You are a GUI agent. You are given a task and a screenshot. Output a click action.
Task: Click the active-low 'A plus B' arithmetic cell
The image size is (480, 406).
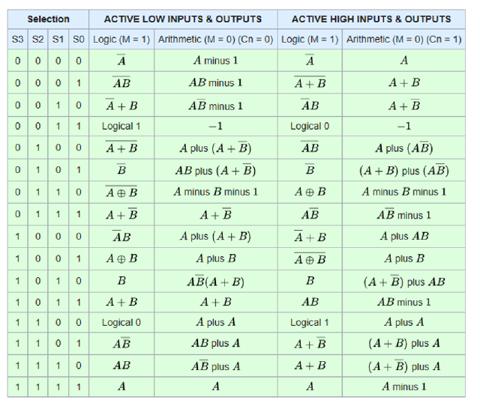[x=216, y=259]
